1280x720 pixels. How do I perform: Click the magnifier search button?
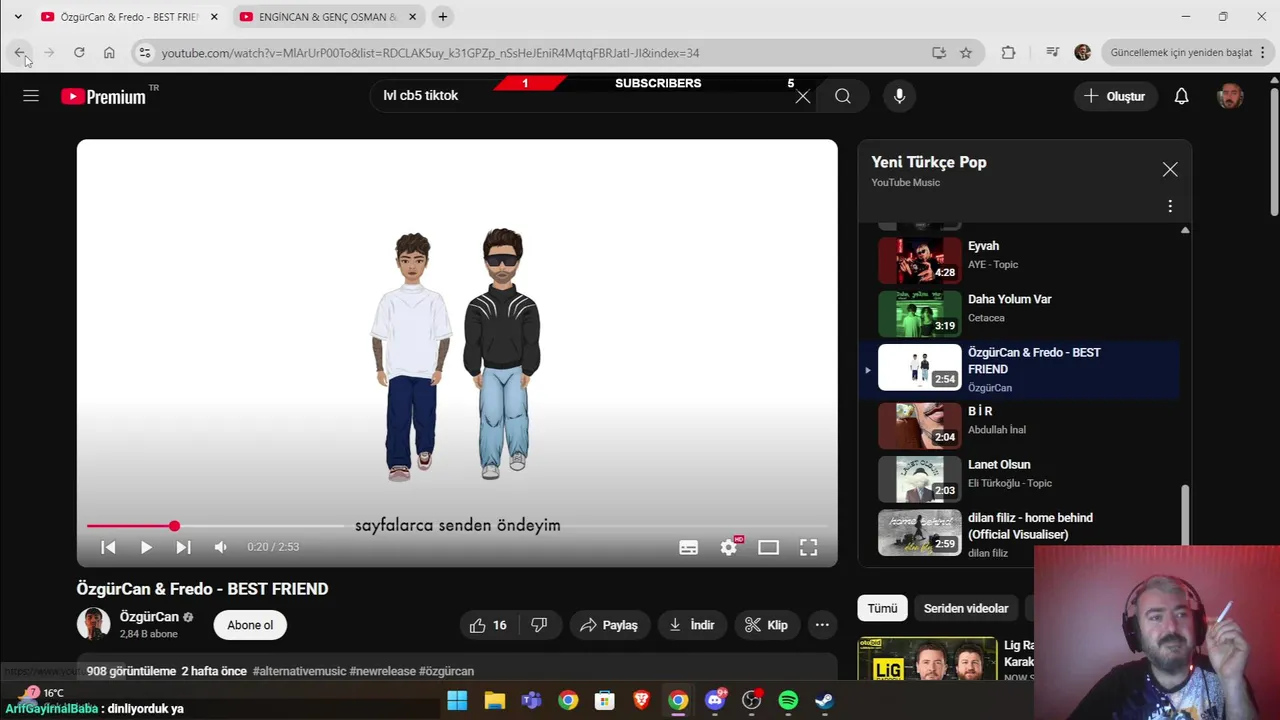tap(843, 96)
